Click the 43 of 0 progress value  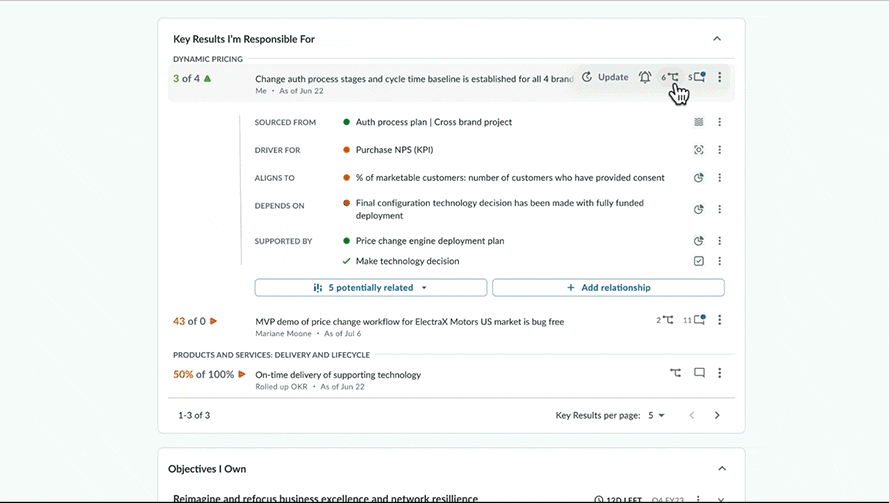(189, 321)
